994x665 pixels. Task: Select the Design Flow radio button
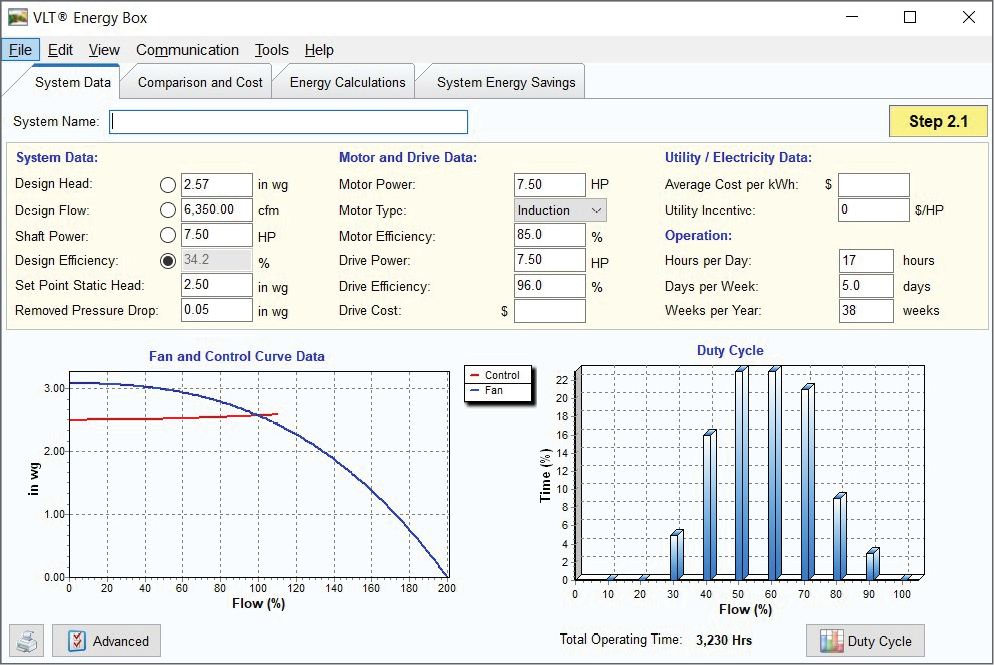[168, 210]
